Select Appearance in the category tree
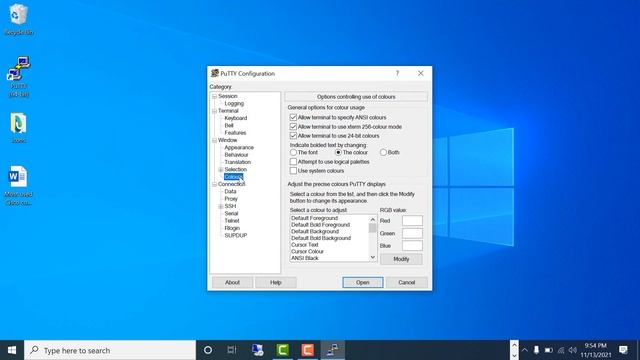640x360 pixels. pos(239,148)
